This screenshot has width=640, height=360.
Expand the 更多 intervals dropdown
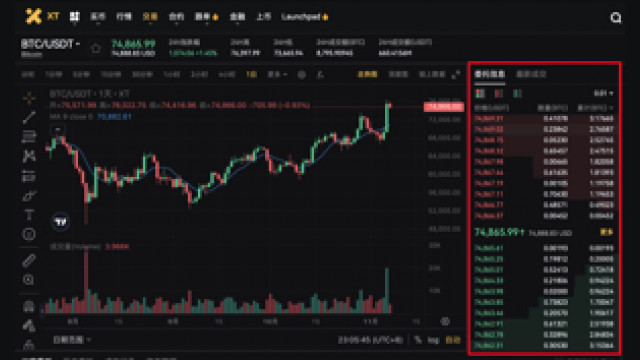click(277, 74)
